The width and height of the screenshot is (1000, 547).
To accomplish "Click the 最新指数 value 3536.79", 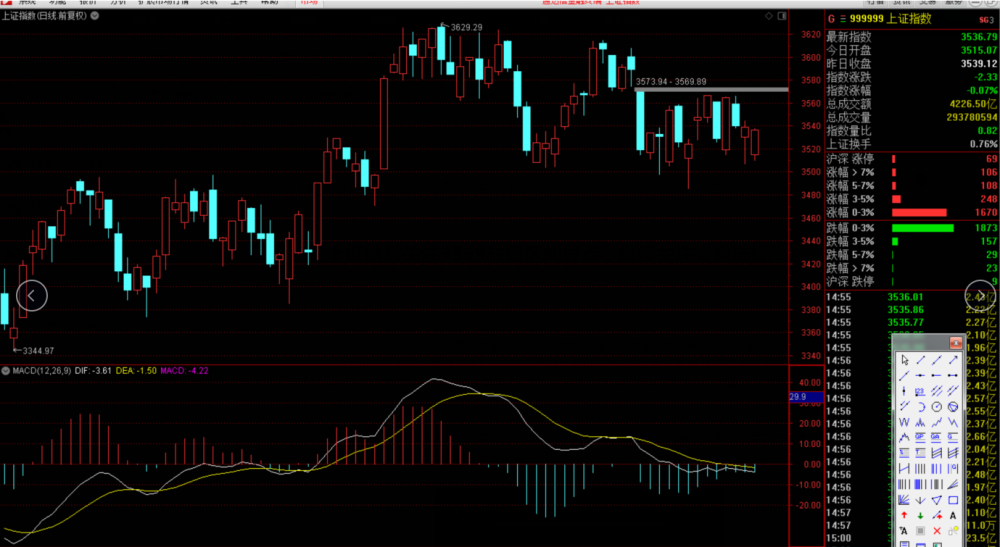I will tap(978, 37).
